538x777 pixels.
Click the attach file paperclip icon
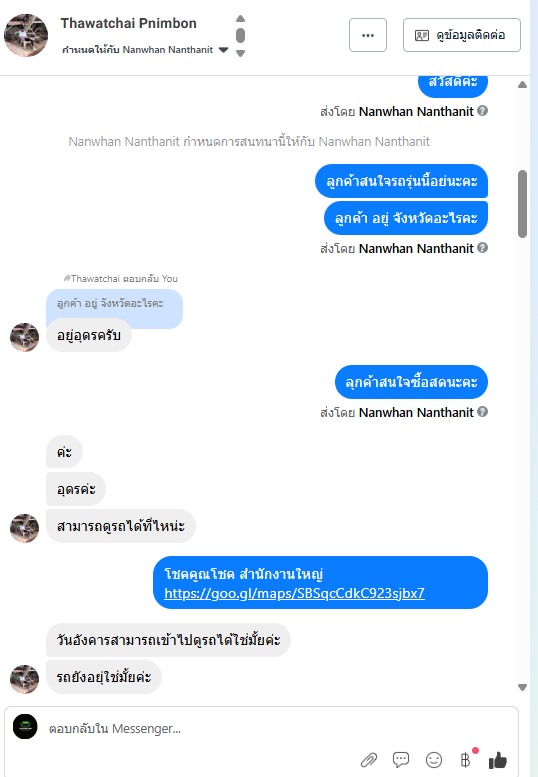coord(369,760)
